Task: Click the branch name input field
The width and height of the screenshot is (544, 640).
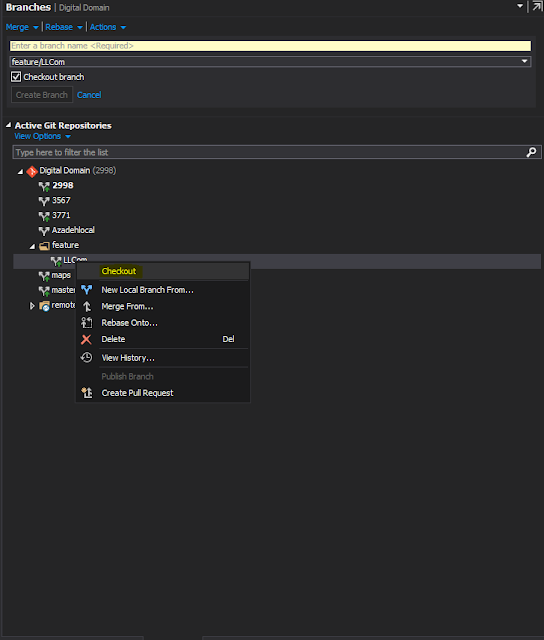Action: pyautogui.click(x=270, y=46)
